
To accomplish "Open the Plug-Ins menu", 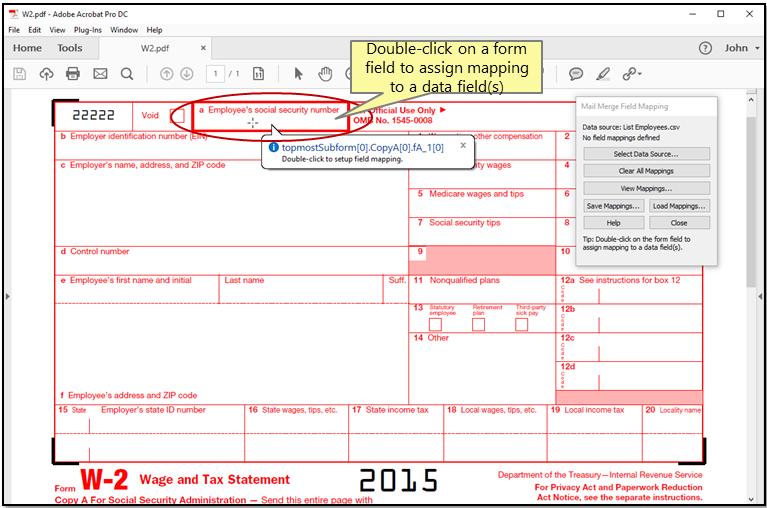I will tap(88, 30).
